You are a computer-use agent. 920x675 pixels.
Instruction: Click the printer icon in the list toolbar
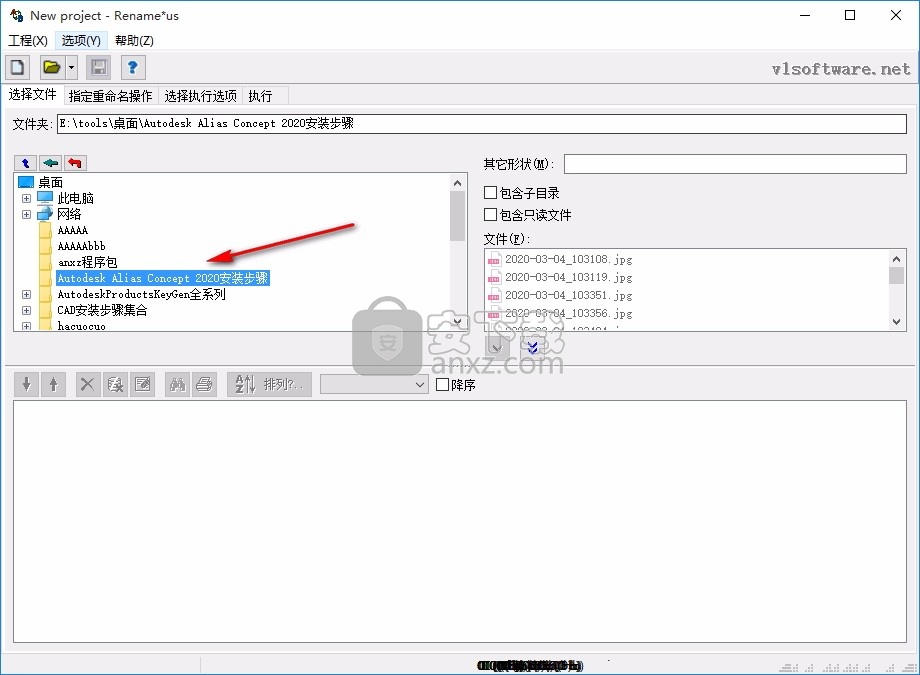coord(204,384)
